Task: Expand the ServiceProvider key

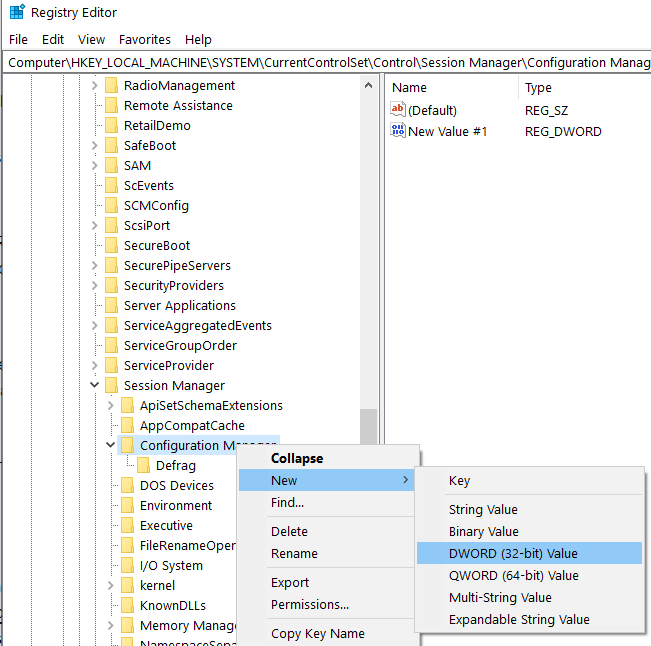Action: 95,365
